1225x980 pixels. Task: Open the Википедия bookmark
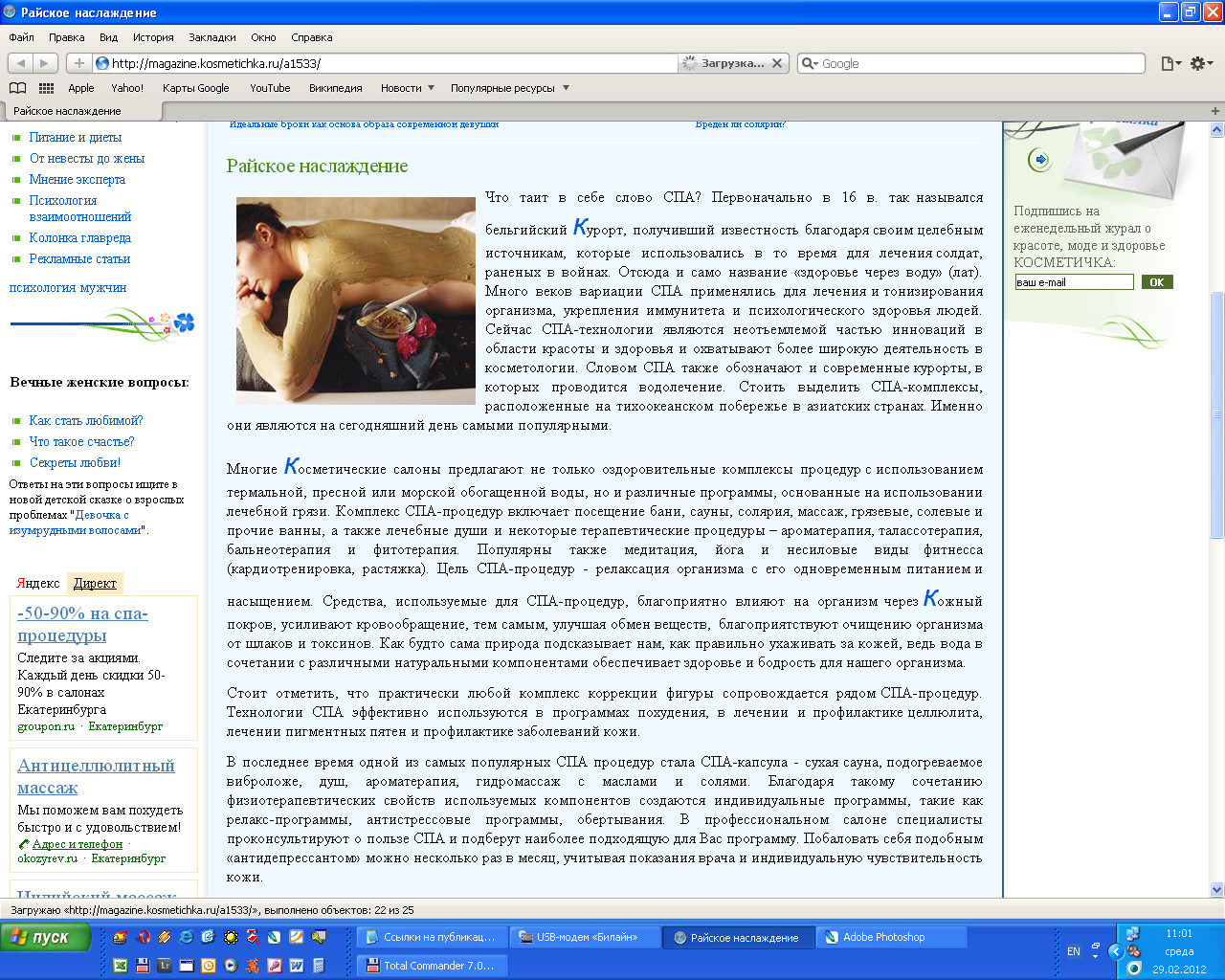click(336, 88)
